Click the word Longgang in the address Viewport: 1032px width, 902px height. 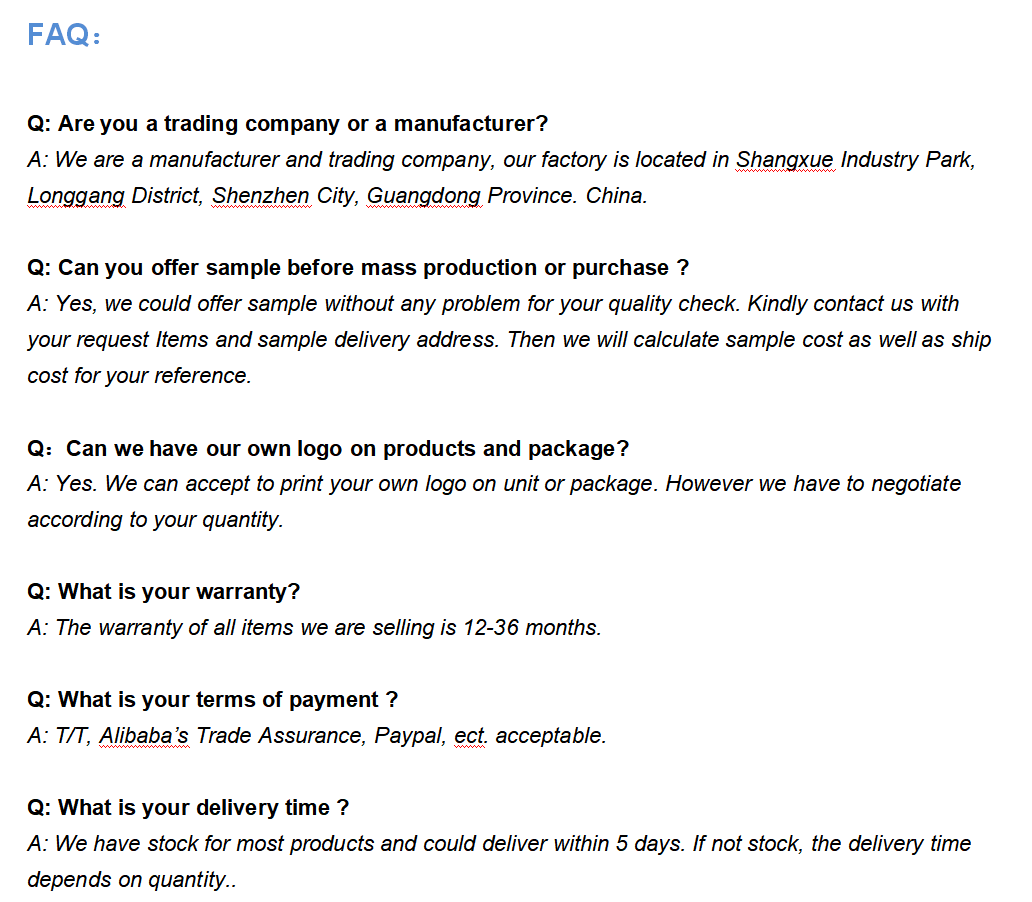pyautogui.click(x=76, y=196)
